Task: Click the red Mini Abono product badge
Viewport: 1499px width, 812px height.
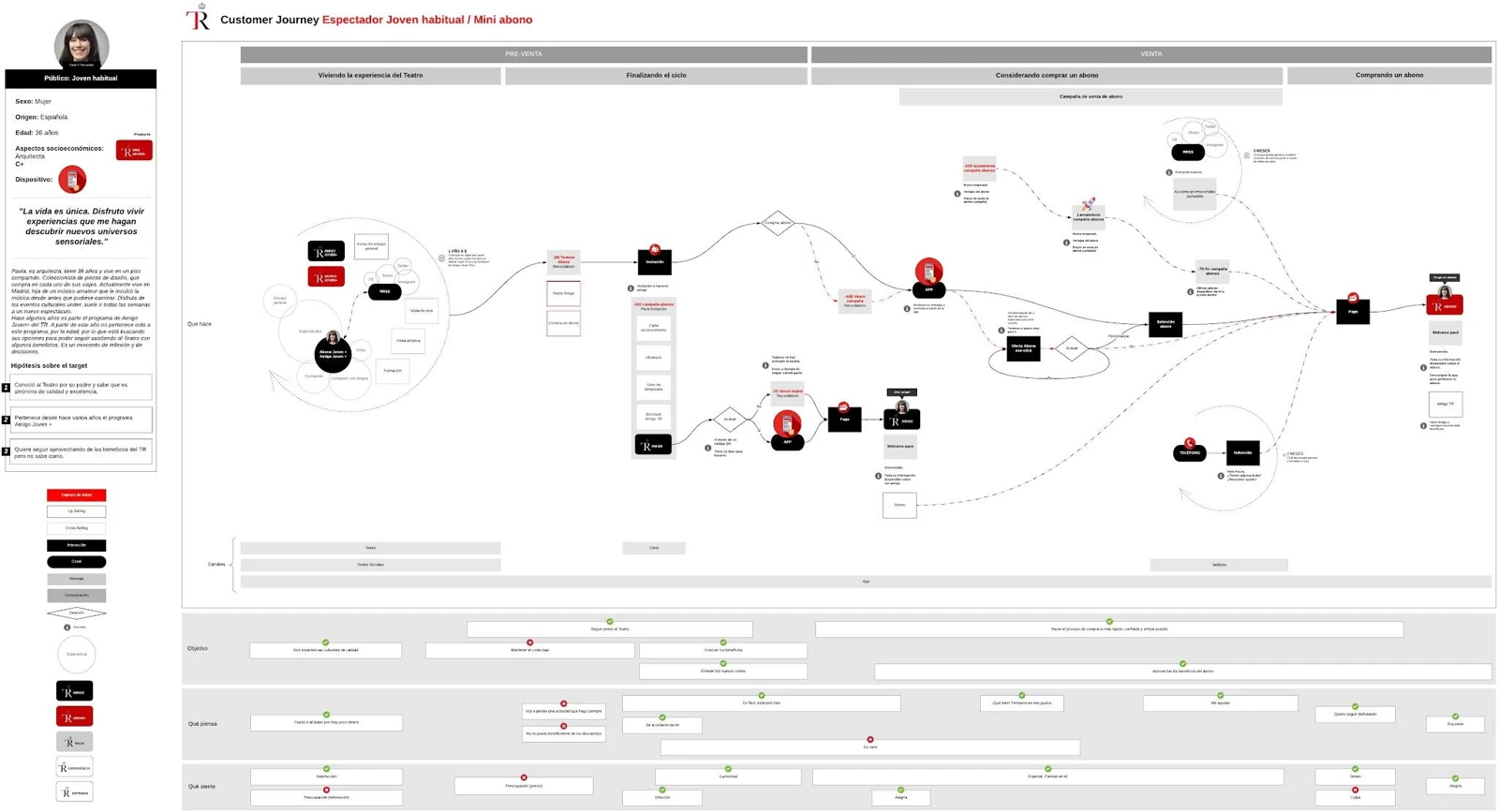Action: [x=134, y=151]
